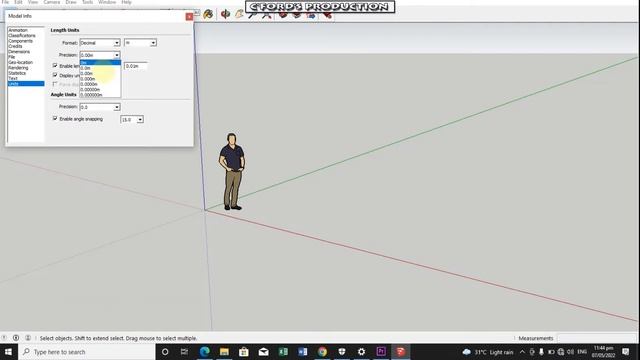Viewport: 640px width, 360px height.
Task: Open Excel from the taskbar
Action: 283,352
